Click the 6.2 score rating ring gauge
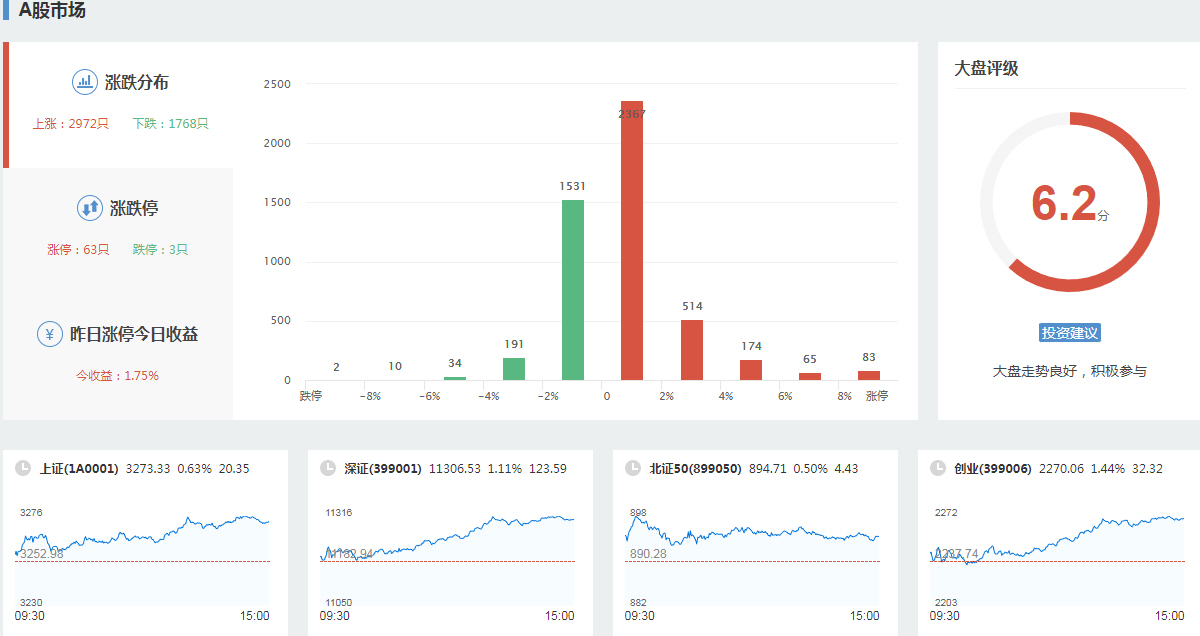Viewport: 1200px width, 636px height. 1069,203
